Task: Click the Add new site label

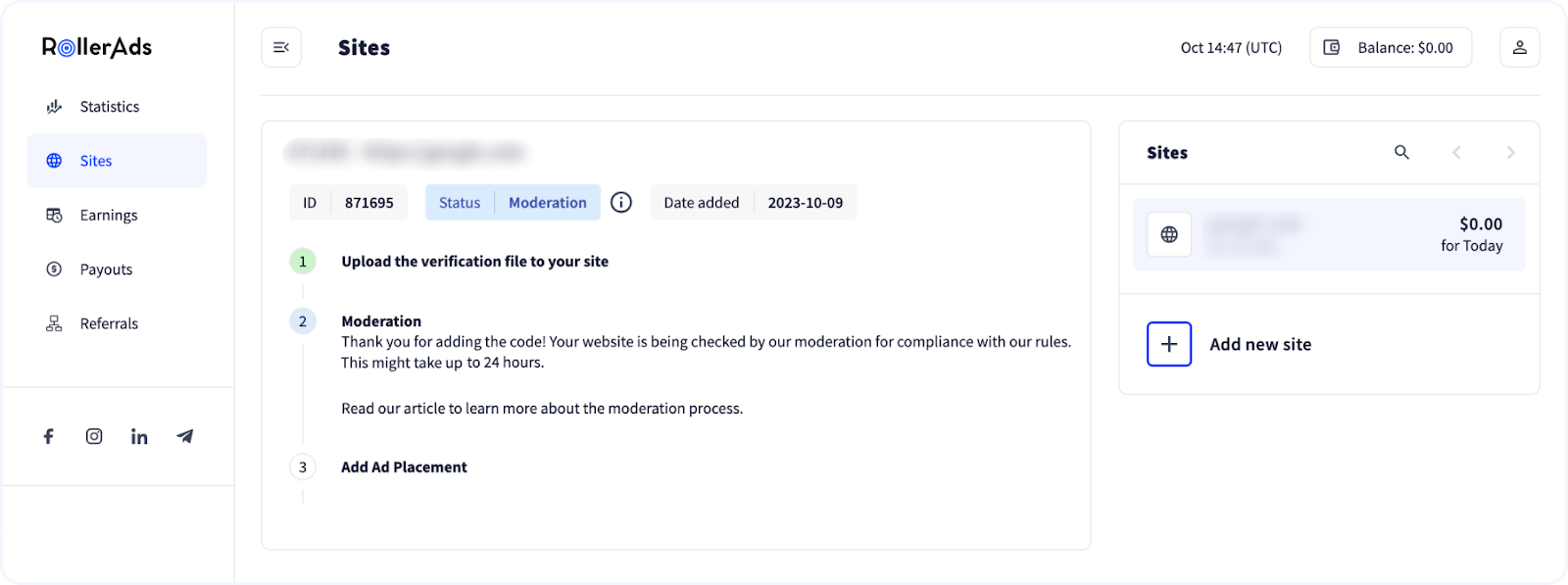Action: coord(1260,344)
